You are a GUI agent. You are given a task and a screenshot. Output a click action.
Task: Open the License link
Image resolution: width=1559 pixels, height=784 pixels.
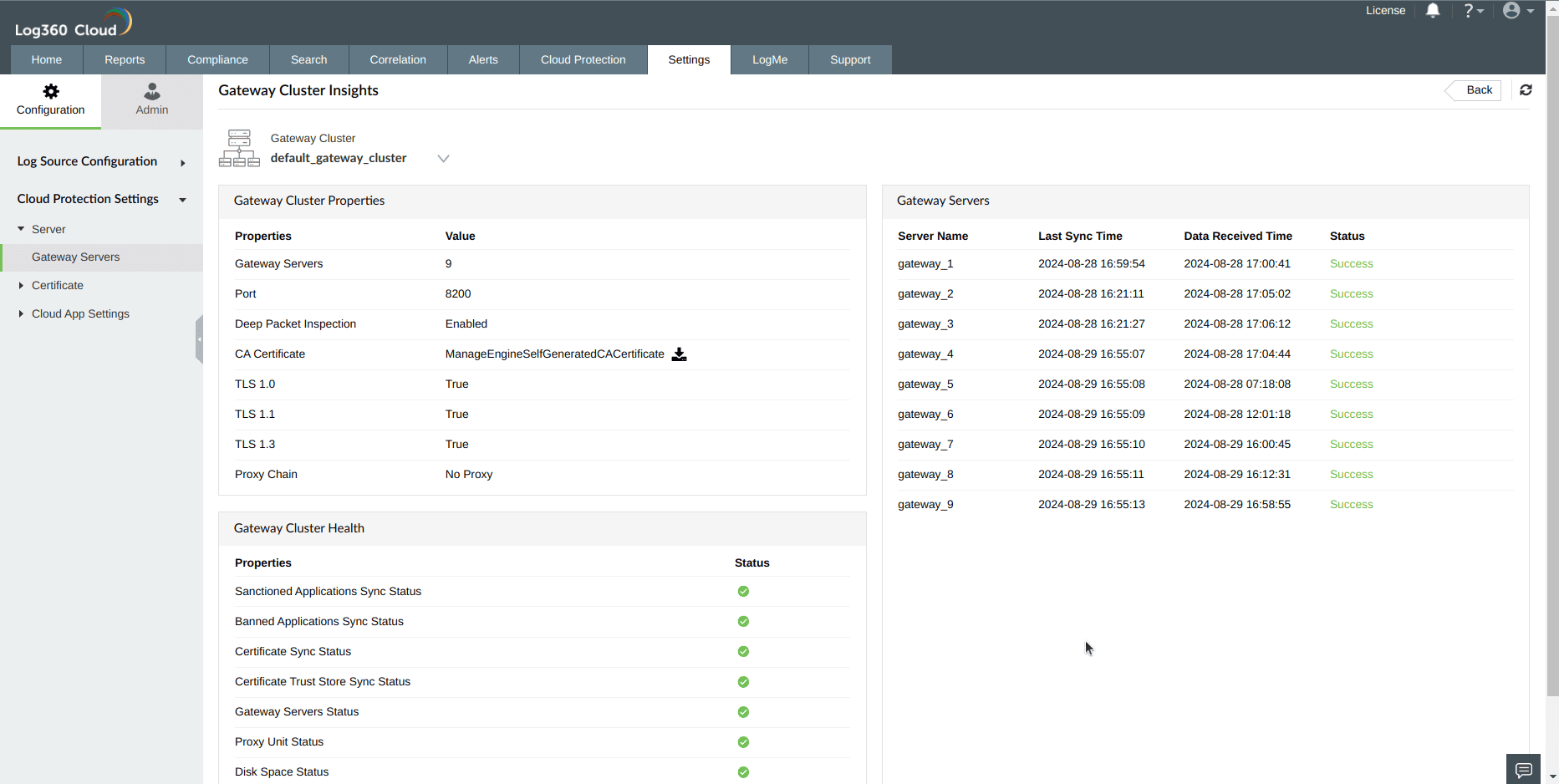(1385, 10)
